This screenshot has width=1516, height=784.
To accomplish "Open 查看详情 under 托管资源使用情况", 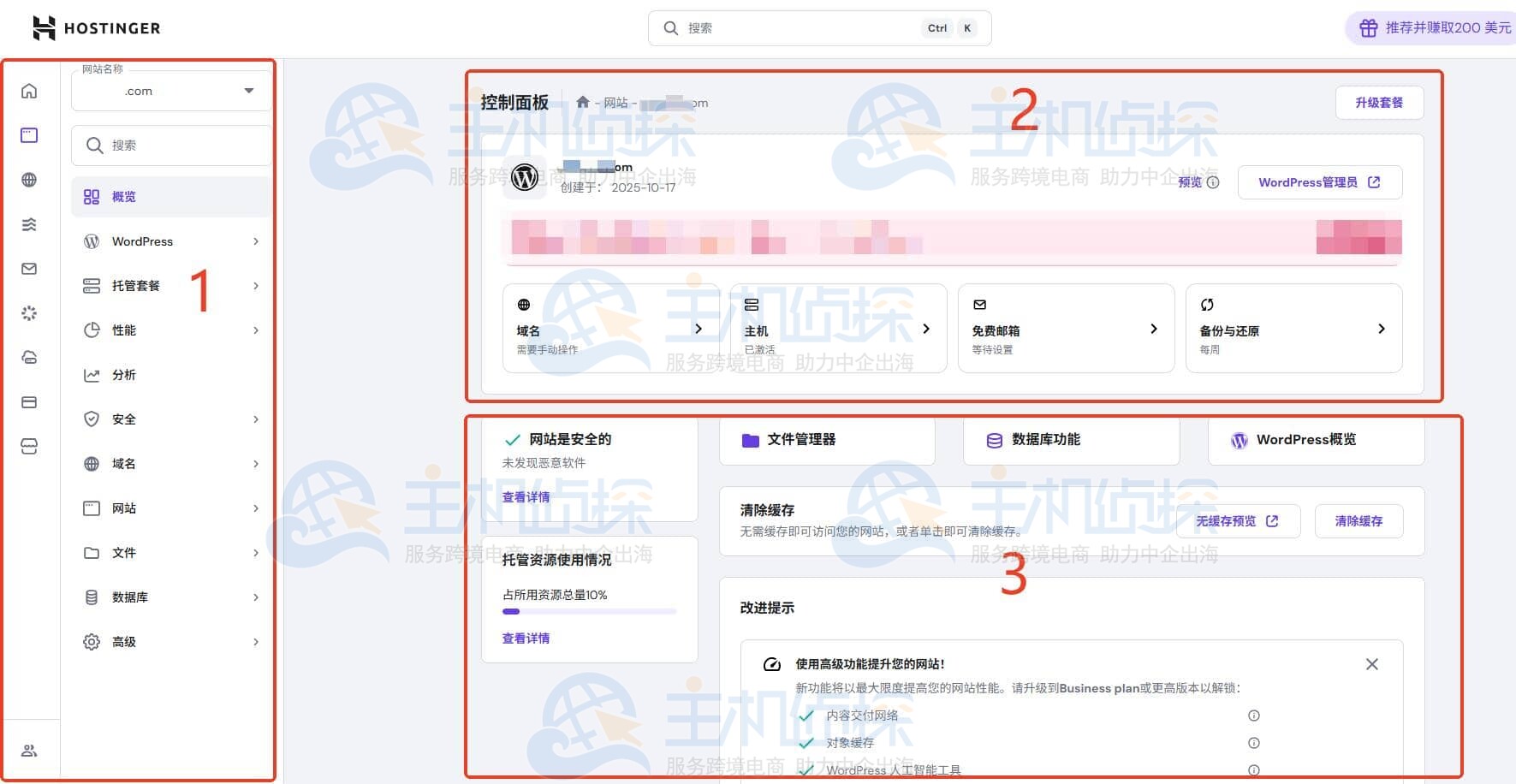I will coord(526,638).
